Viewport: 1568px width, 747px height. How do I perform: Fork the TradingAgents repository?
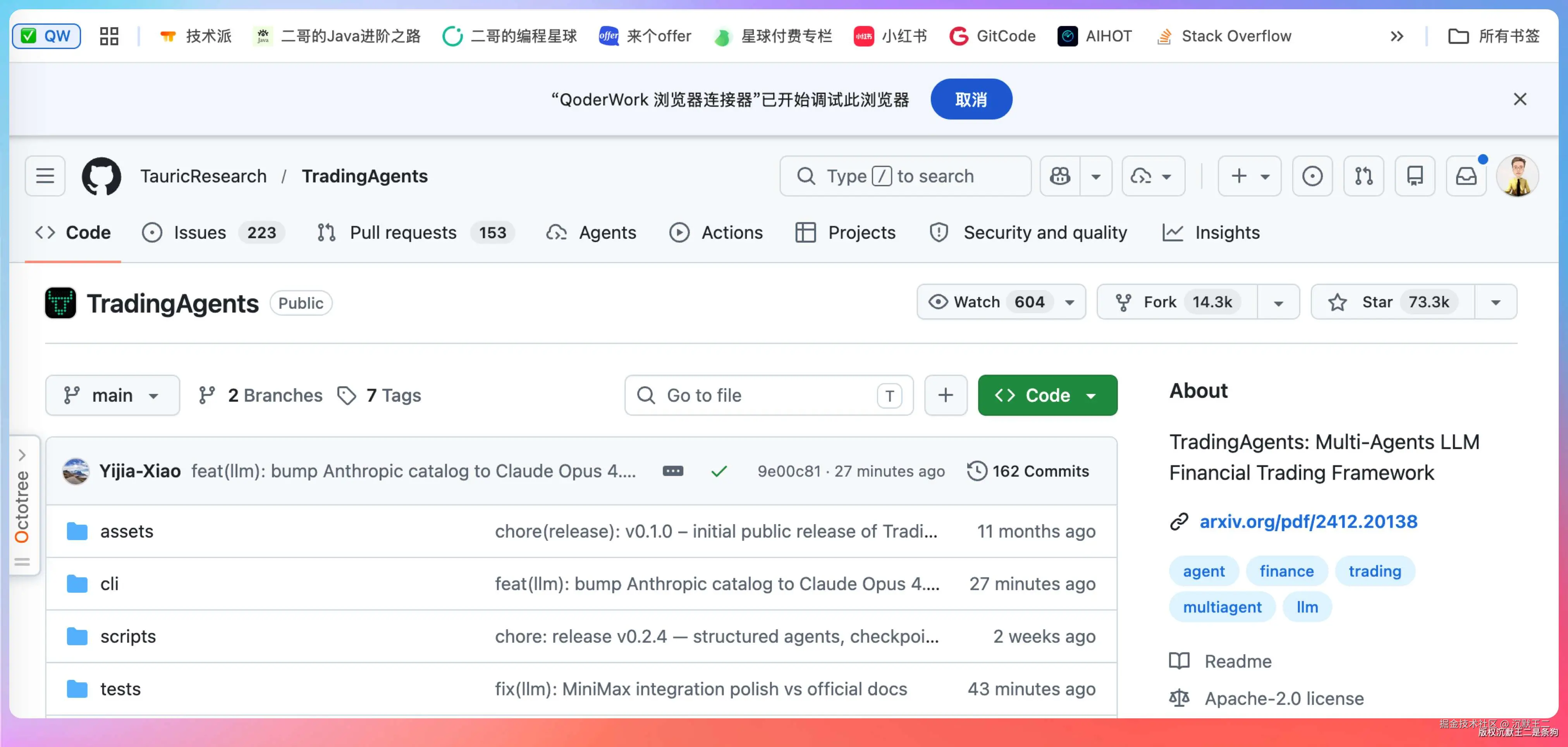(x=1177, y=302)
